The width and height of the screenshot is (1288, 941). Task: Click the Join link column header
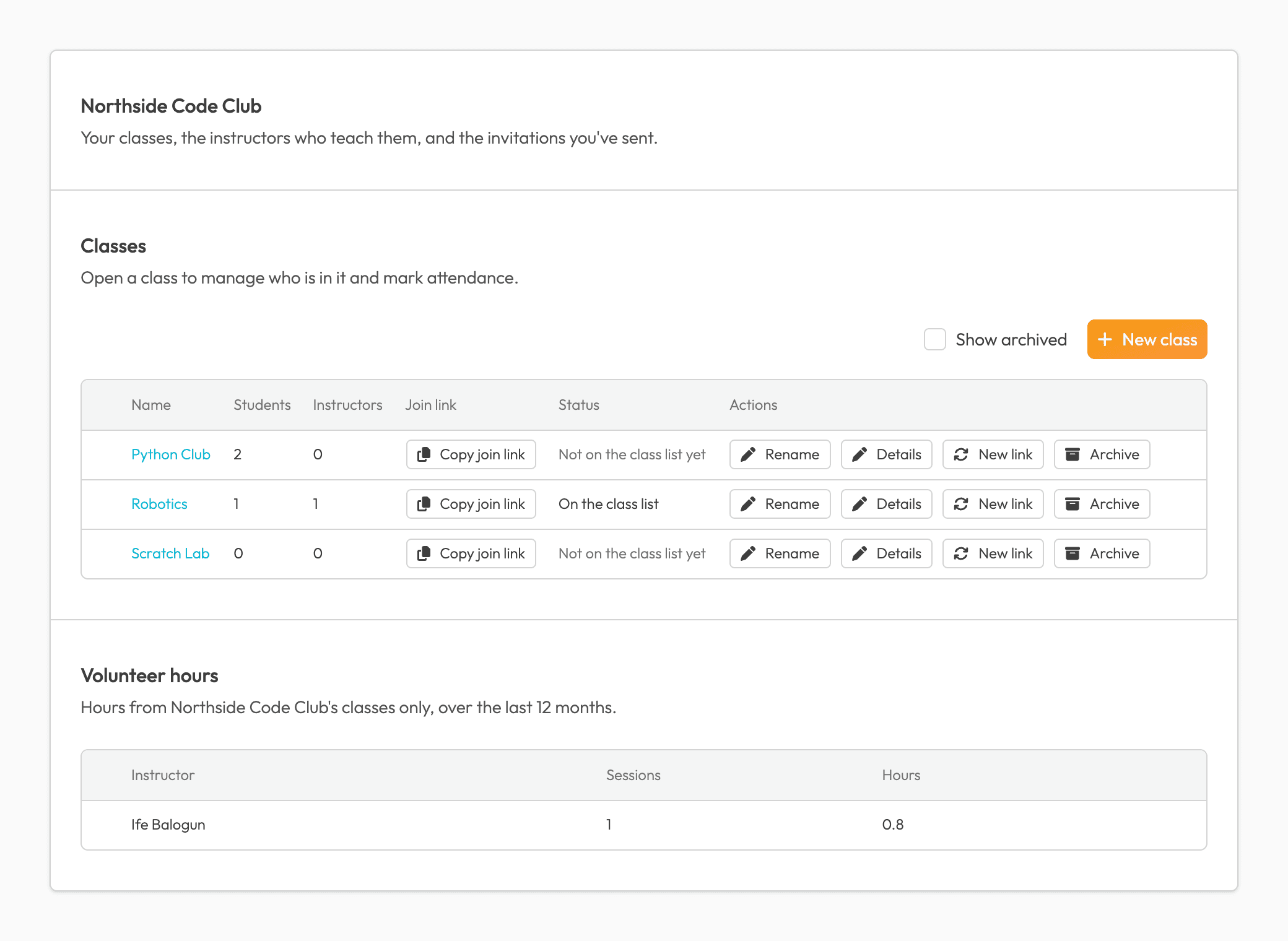click(x=430, y=405)
